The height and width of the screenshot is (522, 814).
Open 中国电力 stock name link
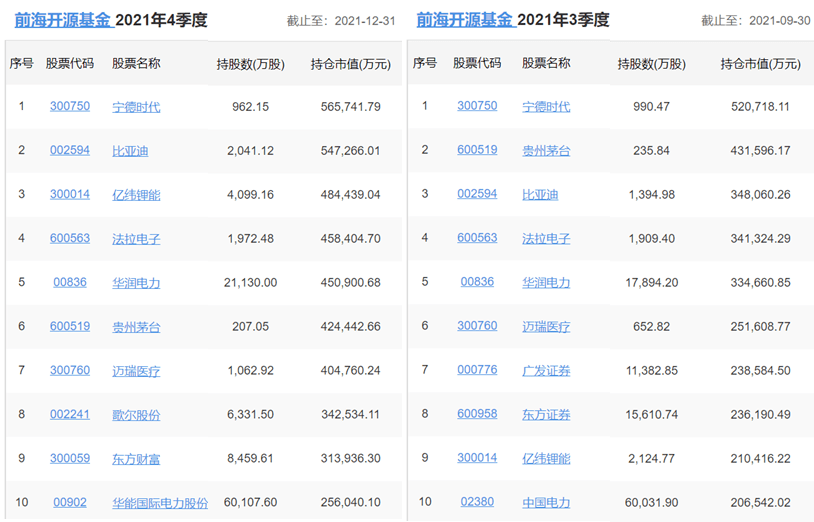point(546,502)
